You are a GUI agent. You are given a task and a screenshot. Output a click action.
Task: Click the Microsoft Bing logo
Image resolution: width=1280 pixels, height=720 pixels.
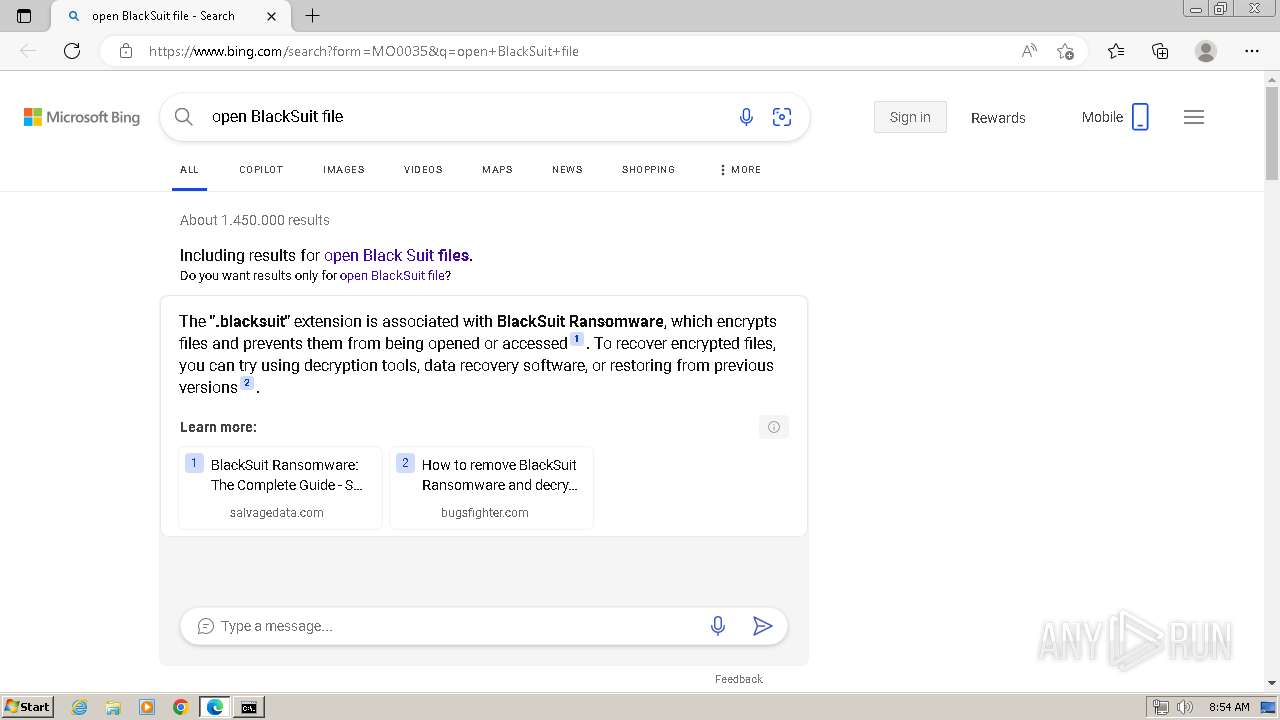click(82, 117)
